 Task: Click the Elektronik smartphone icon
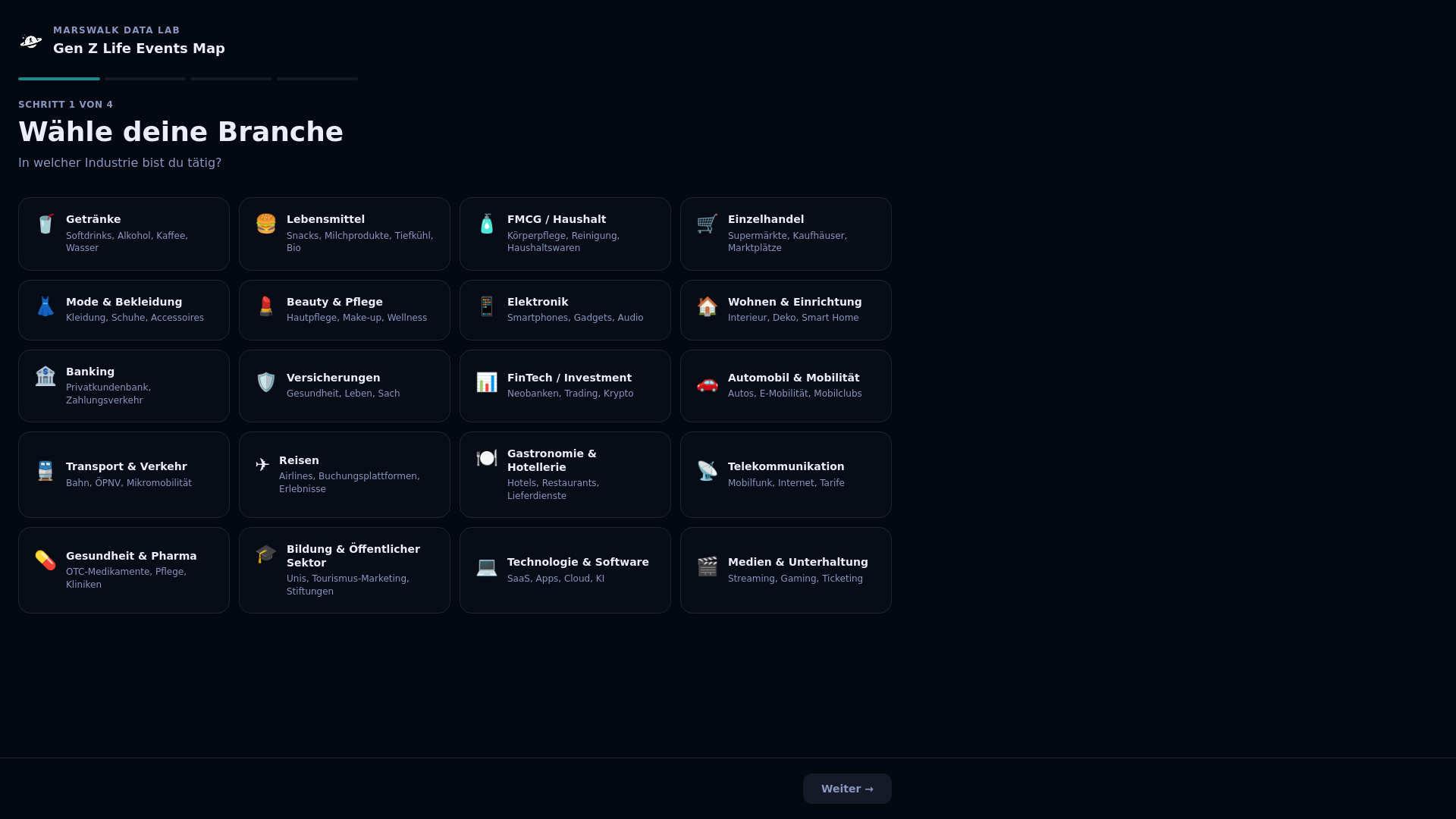tap(487, 306)
